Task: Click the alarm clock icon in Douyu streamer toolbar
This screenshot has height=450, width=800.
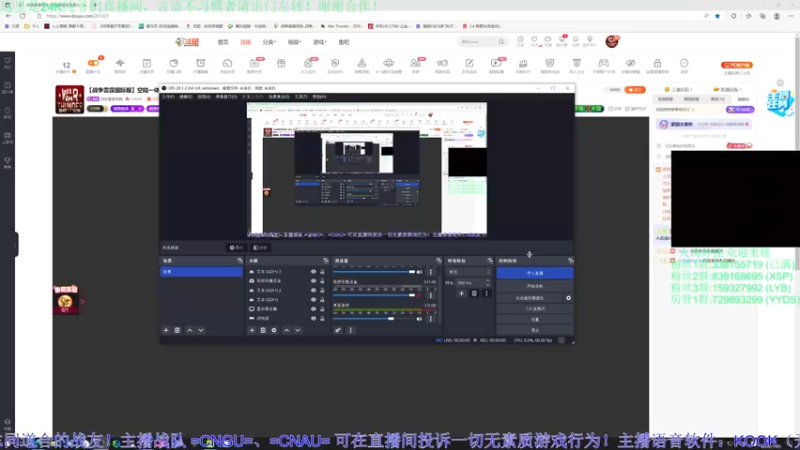Action: tap(201, 63)
